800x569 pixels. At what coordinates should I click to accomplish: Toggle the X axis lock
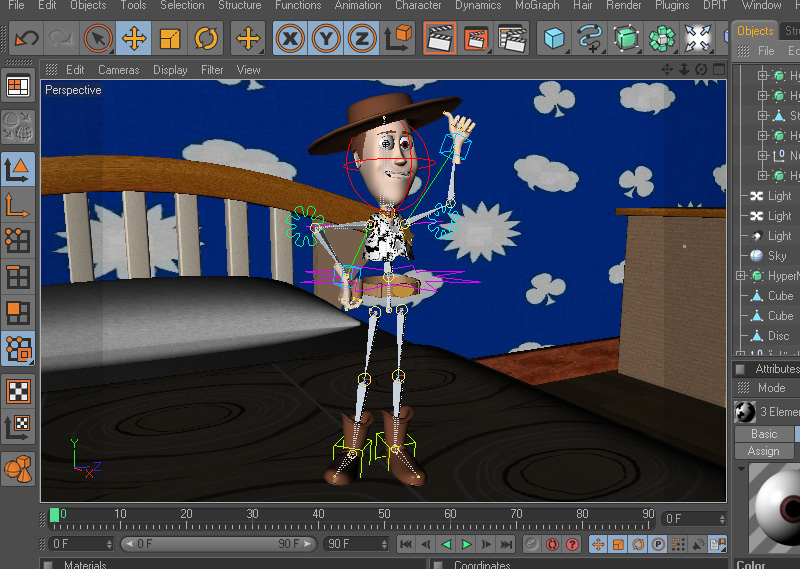point(290,38)
